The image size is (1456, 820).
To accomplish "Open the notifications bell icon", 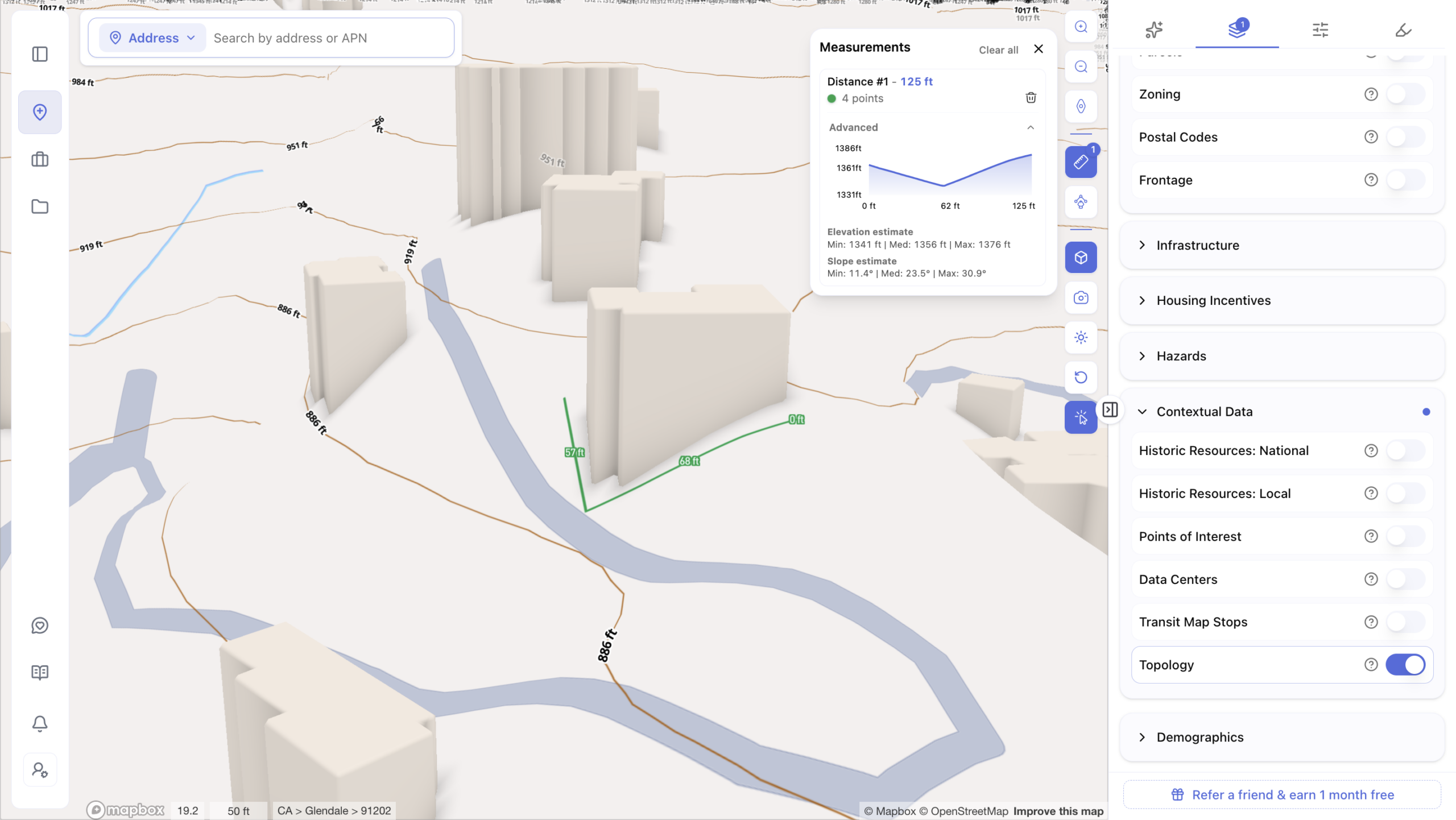I will 40,723.
